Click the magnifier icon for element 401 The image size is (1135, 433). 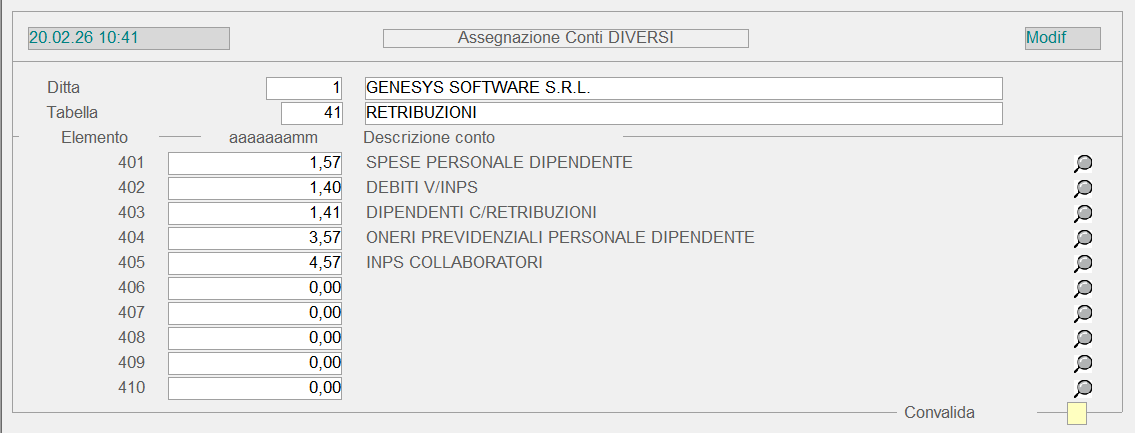click(1082, 163)
